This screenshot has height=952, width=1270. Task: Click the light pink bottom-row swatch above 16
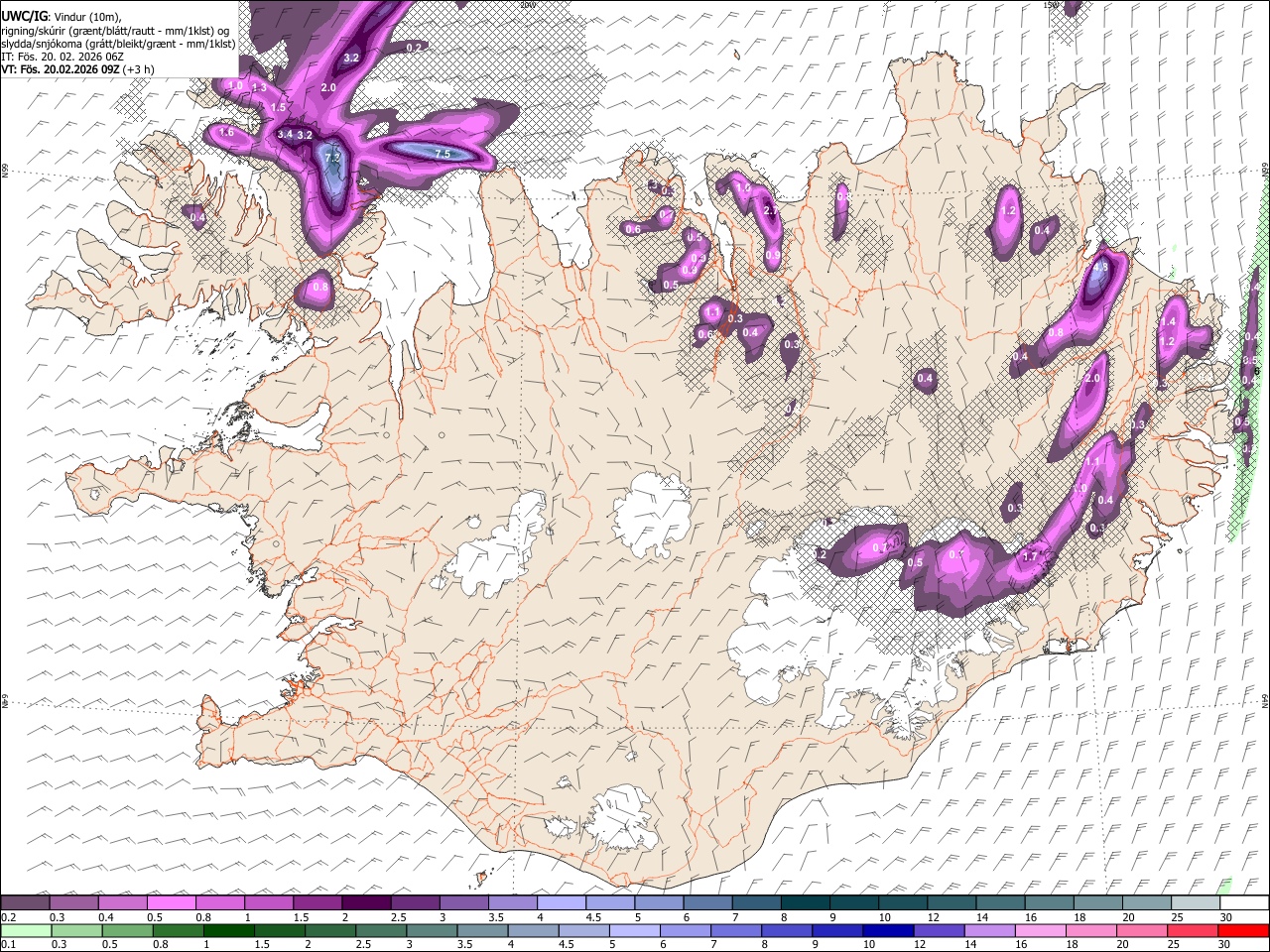(1040, 930)
